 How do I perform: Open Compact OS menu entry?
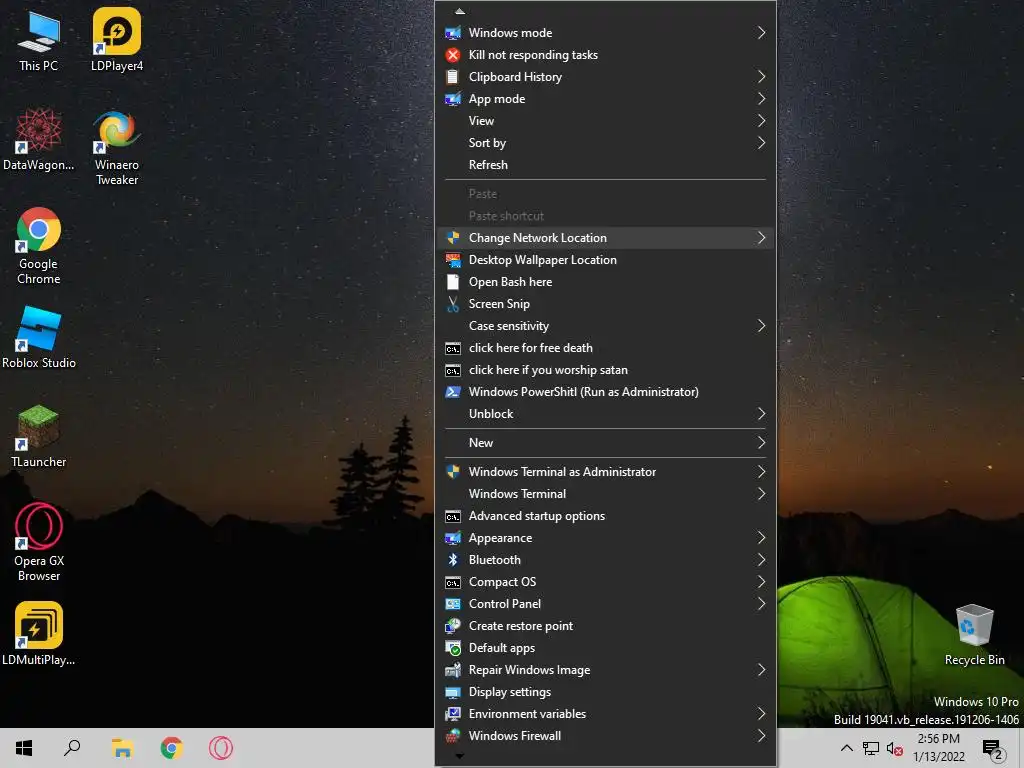[605, 582]
